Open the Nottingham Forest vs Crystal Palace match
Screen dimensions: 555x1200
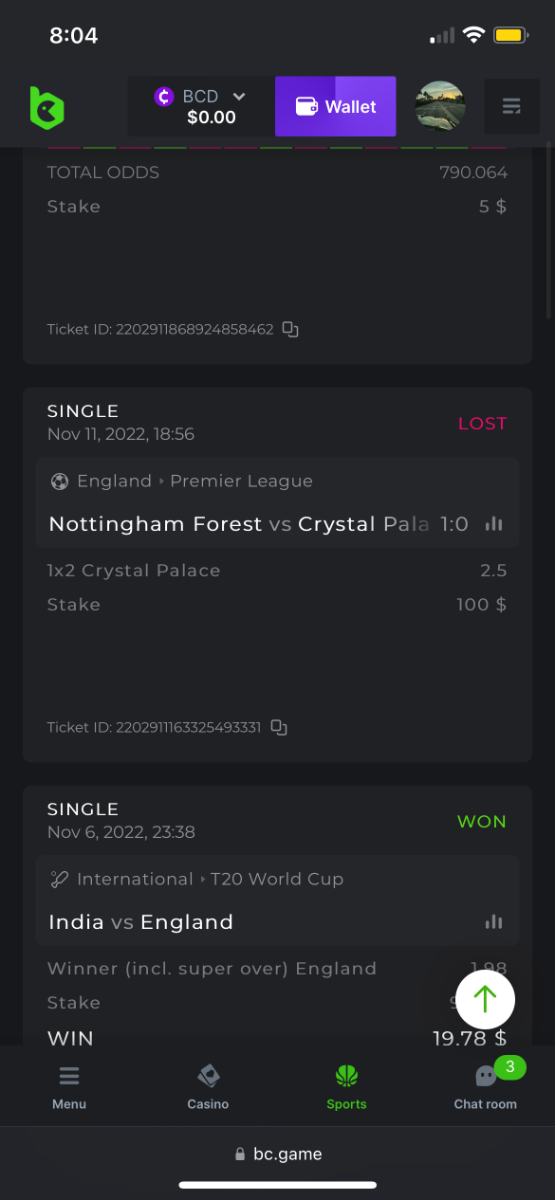tap(277, 524)
